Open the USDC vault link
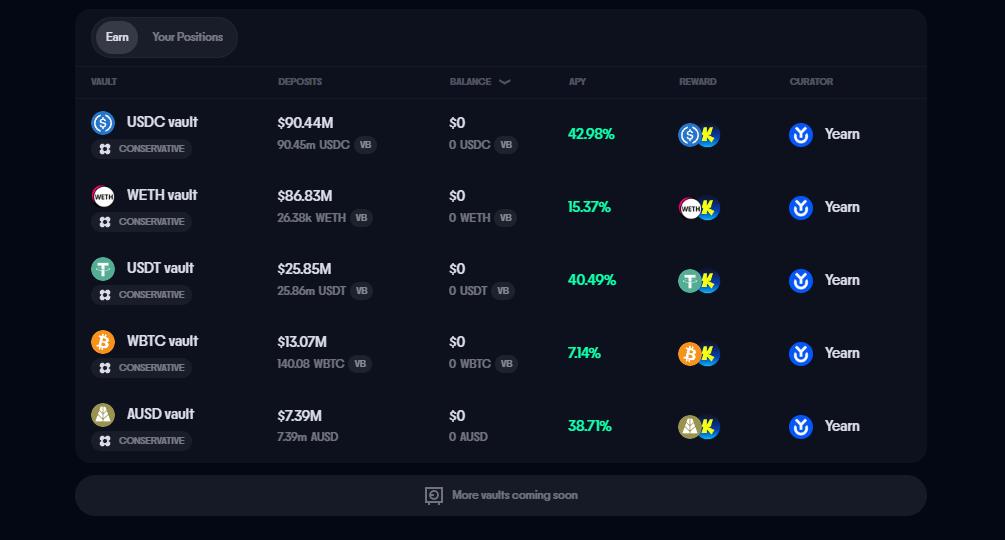The height and width of the screenshot is (540, 1005). click(x=162, y=122)
